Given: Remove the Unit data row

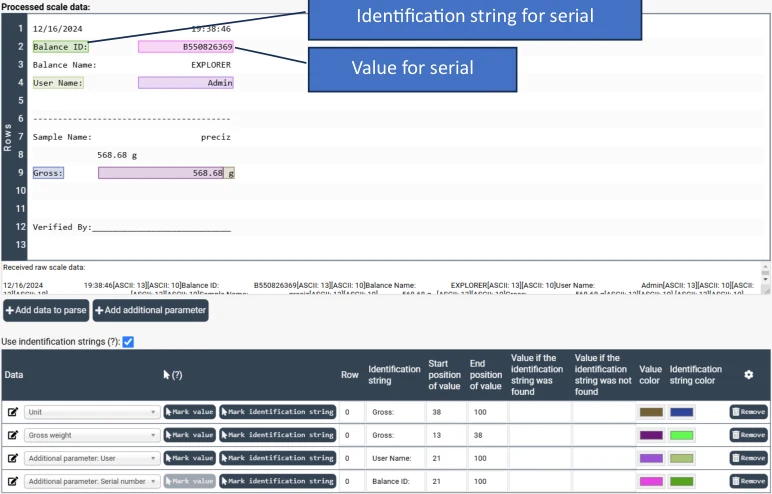Looking at the screenshot, I should [748, 412].
